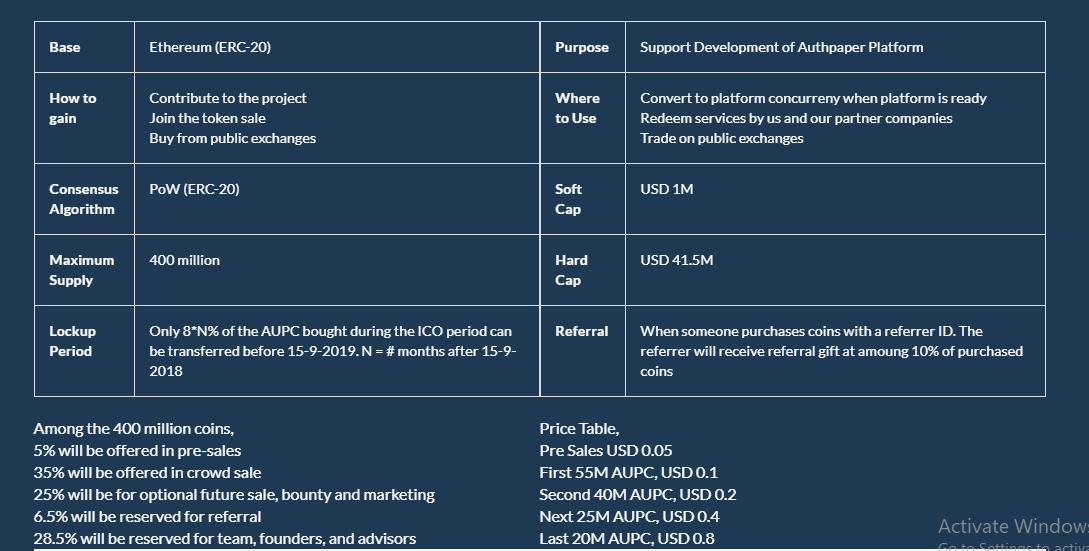Viewport: 1089px width, 551px height.
Task: Click "Trade on public exchanges" text
Action: [x=721, y=138]
